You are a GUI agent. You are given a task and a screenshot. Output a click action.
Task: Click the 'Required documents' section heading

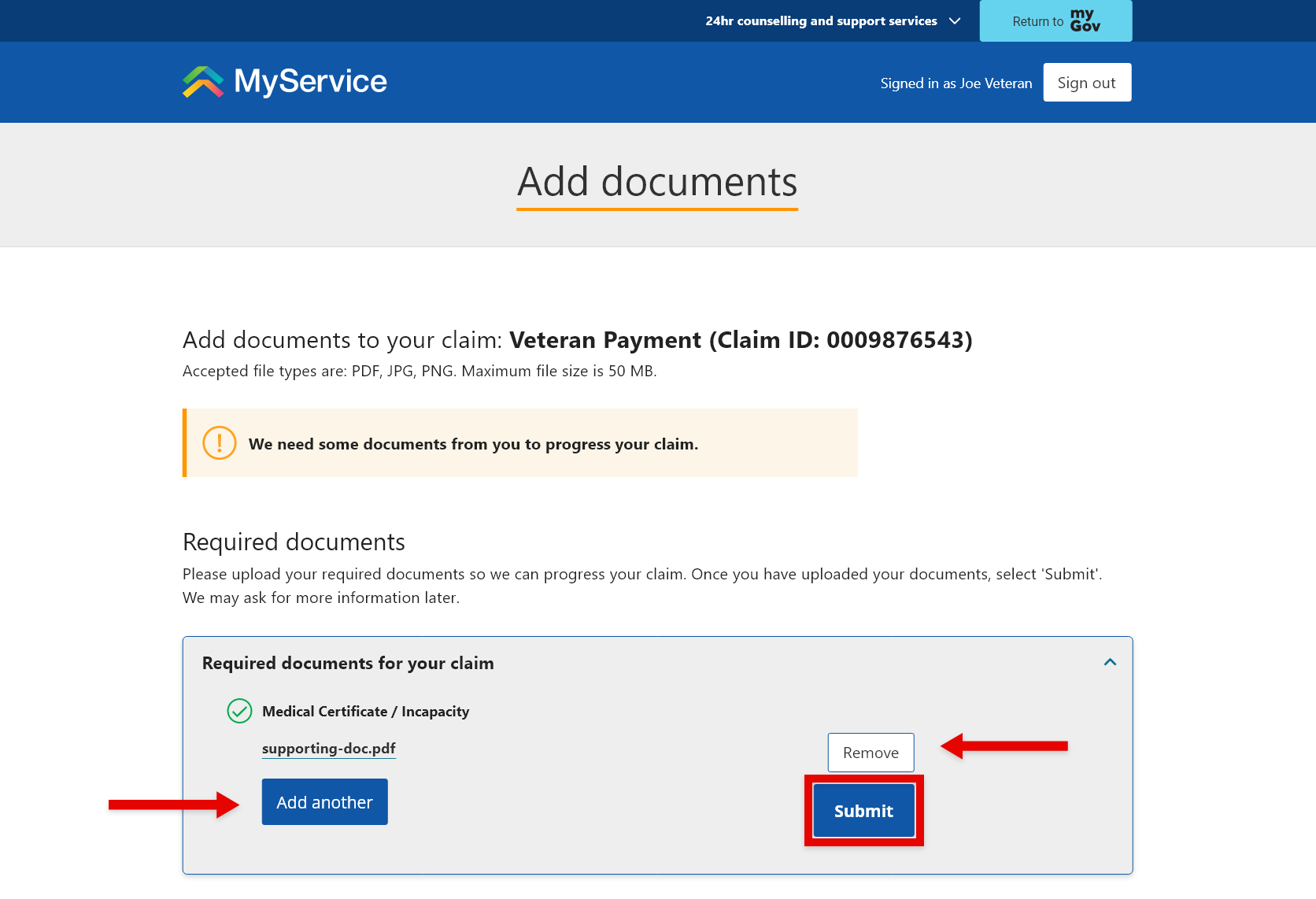coord(294,542)
